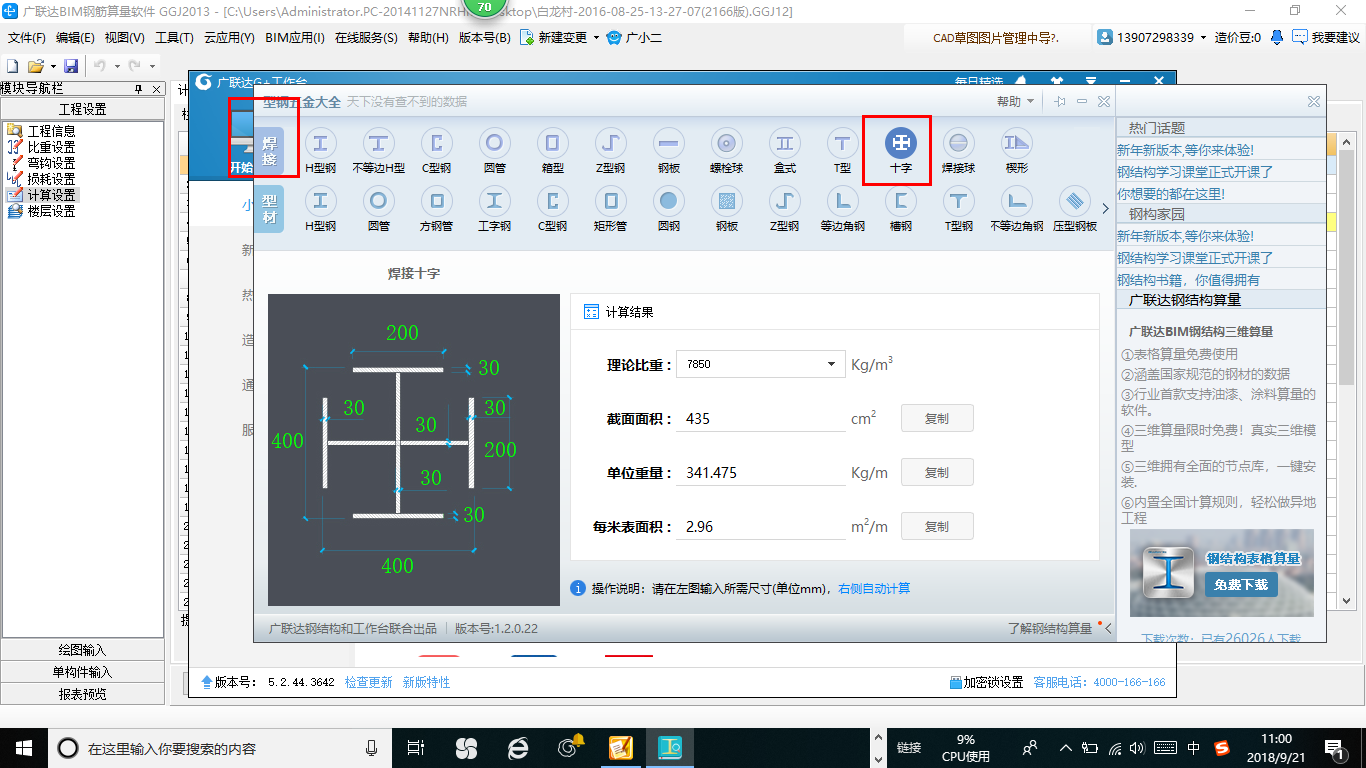The height and width of the screenshot is (768, 1366).
Task: Collapse side panel near 了解钢结构算量
Action: coord(1107,627)
